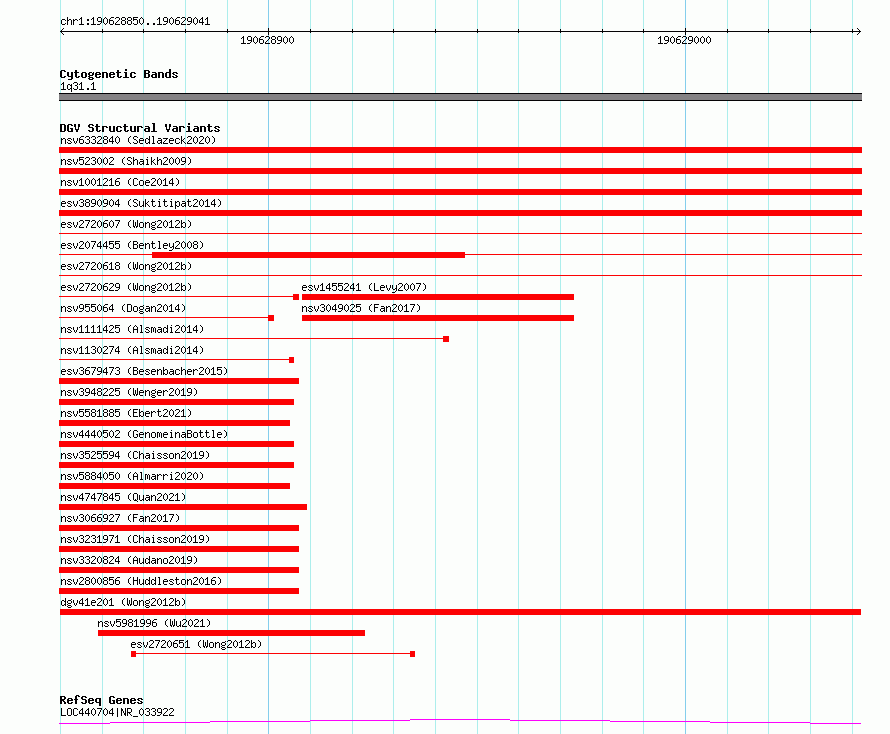The image size is (890, 734).
Task: Click the nsv6332840 (Sedlazeck2020) variant label
Action: (138, 140)
